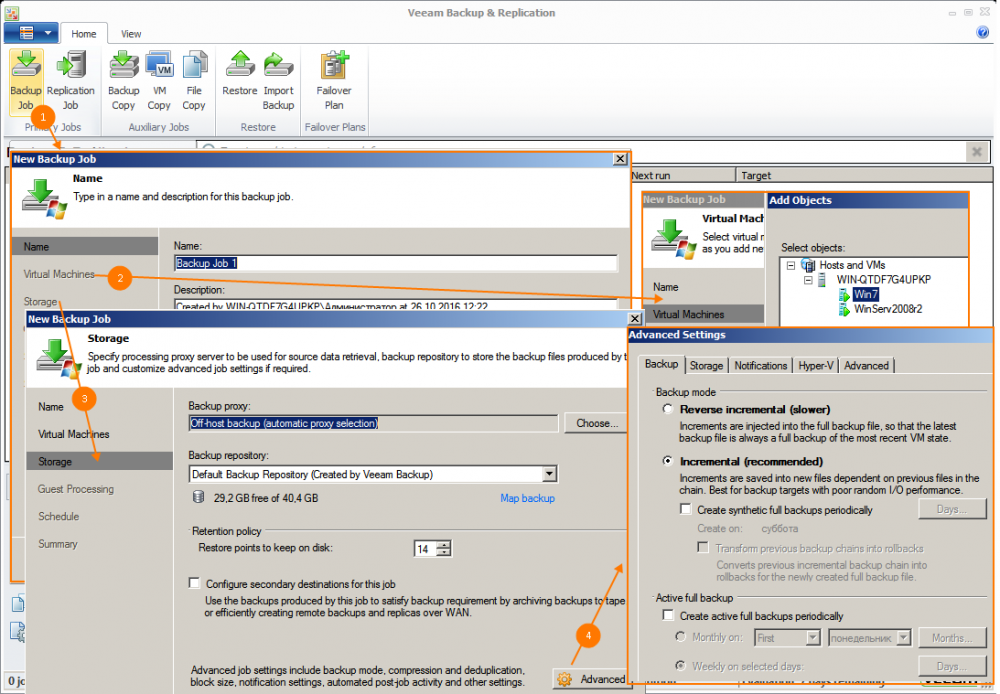The height and width of the screenshot is (694, 1000).
Task: Open the Hyper-V tab
Action: pos(816,365)
